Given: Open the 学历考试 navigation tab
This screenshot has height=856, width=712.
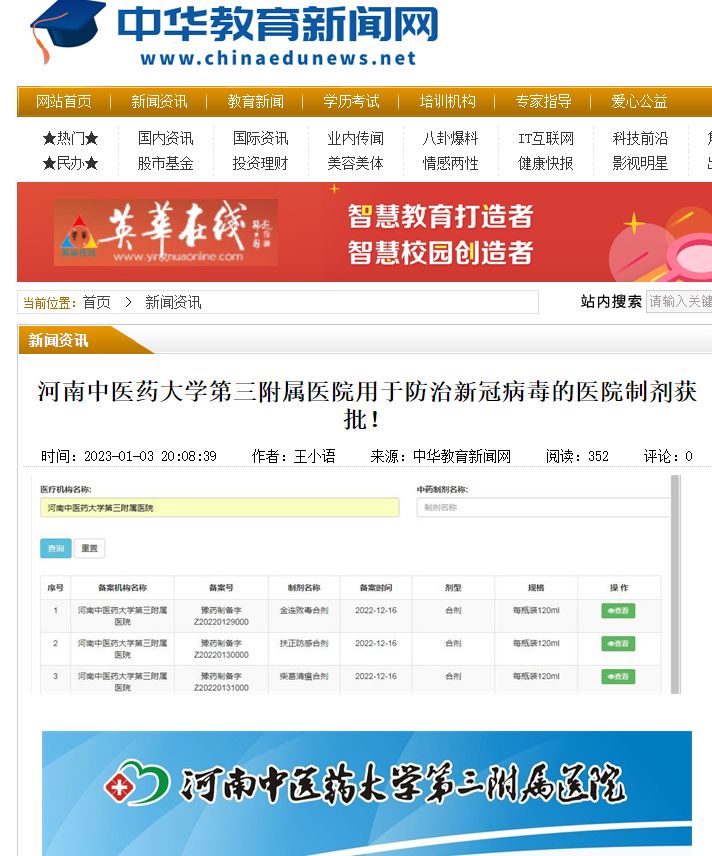Looking at the screenshot, I should 351,101.
